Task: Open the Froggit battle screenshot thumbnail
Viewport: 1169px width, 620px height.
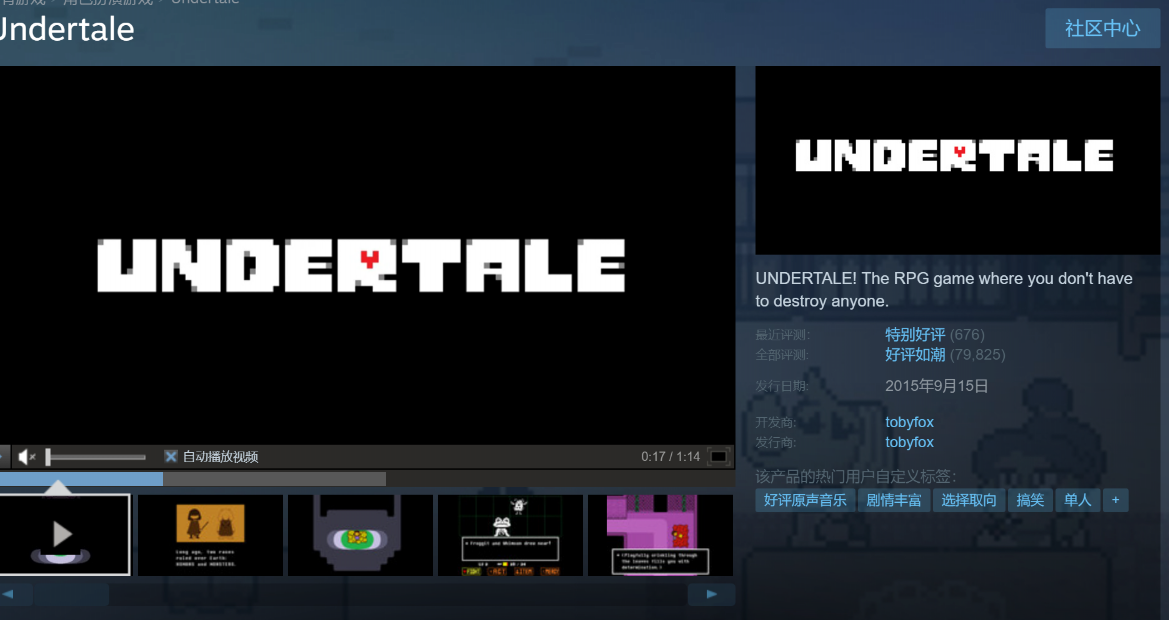Action: coord(510,534)
